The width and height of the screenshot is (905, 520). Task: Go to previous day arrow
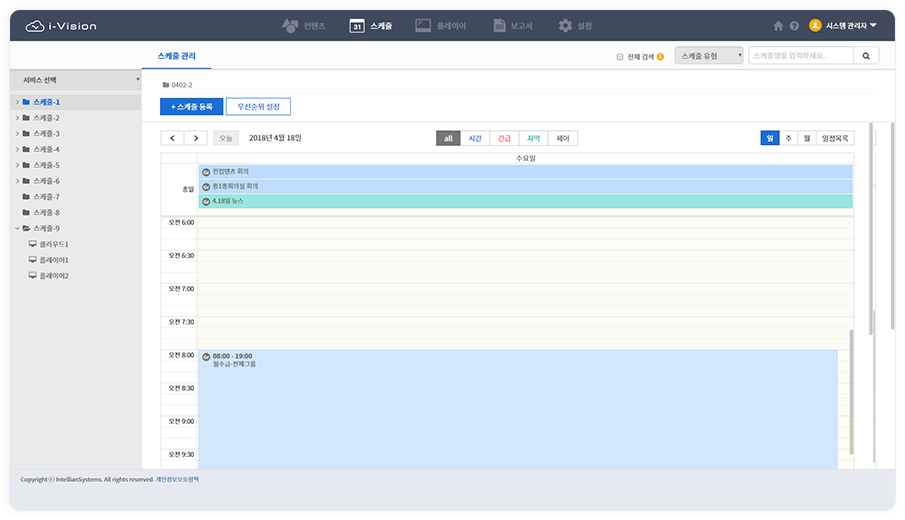[173, 138]
